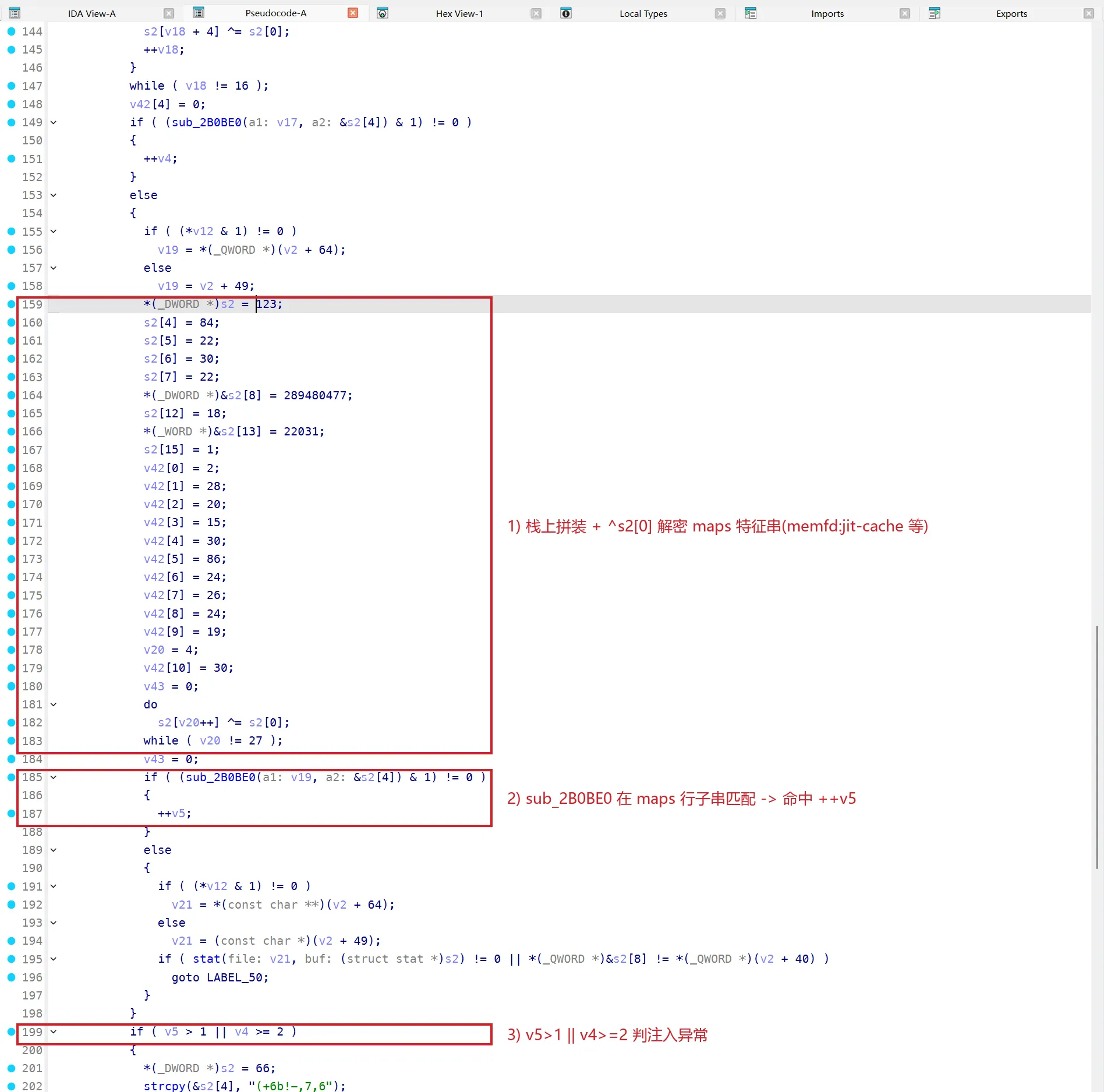Toggle breakpoint dot on line 185

[11, 777]
